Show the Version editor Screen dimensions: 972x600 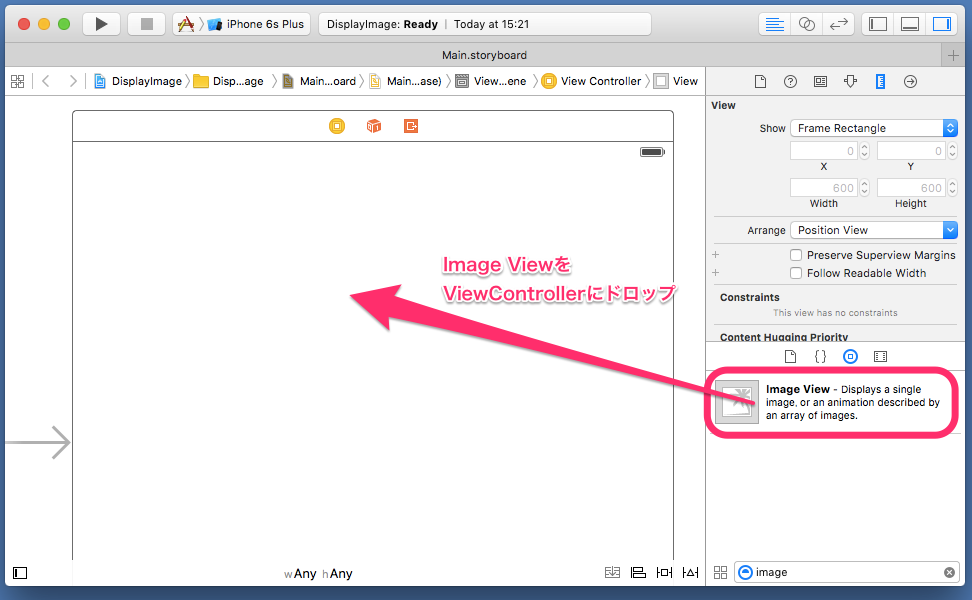point(839,24)
